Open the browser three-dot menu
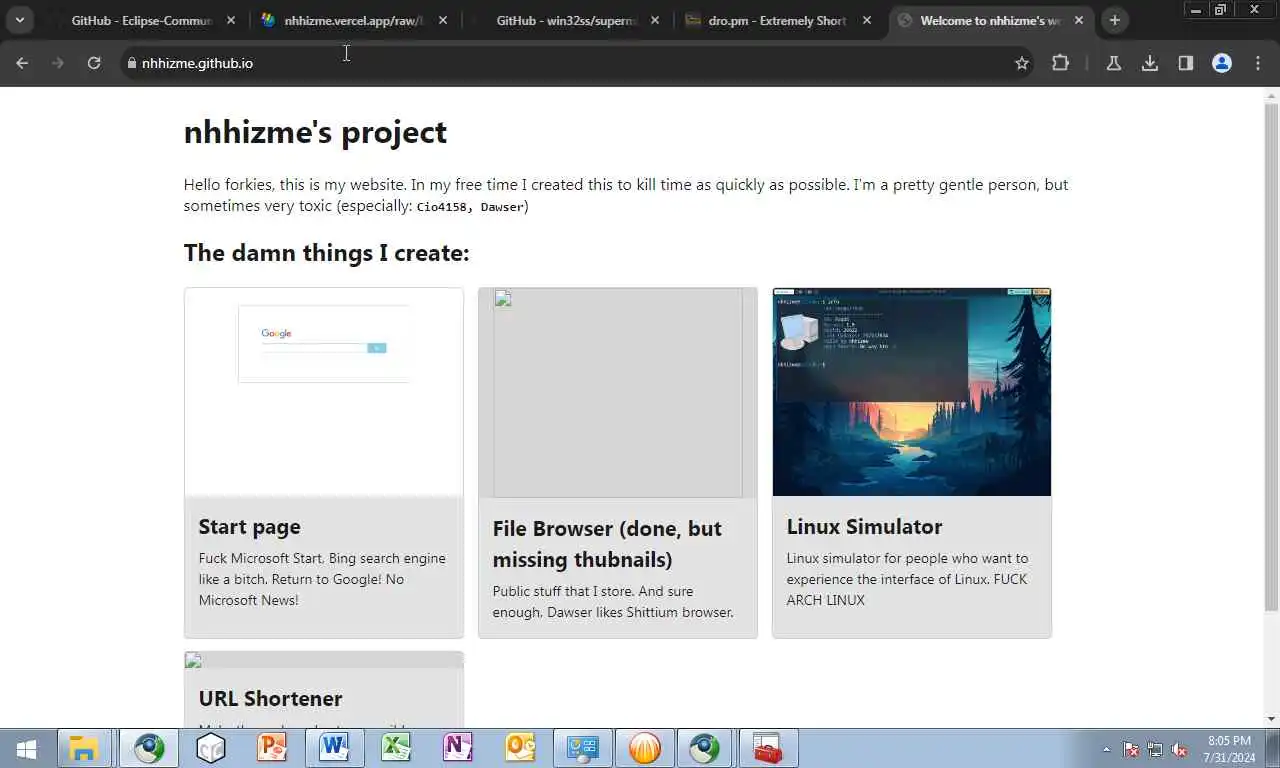This screenshot has width=1280, height=768. [1258, 63]
